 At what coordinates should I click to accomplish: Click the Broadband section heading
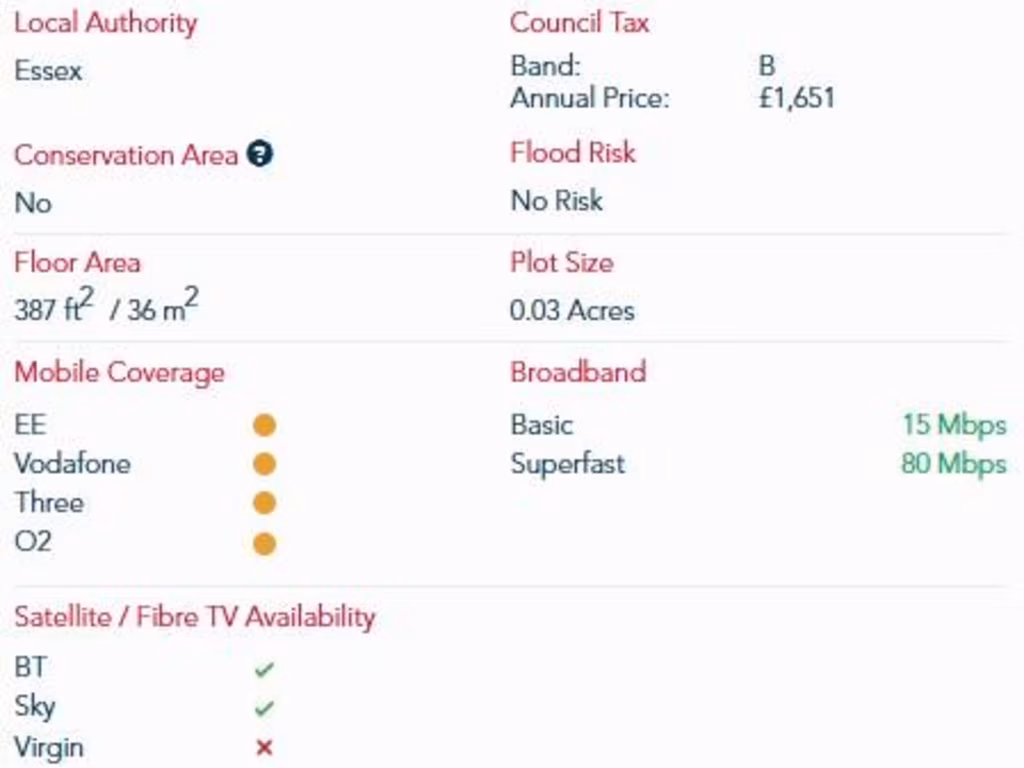pyautogui.click(x=578, y=372)
